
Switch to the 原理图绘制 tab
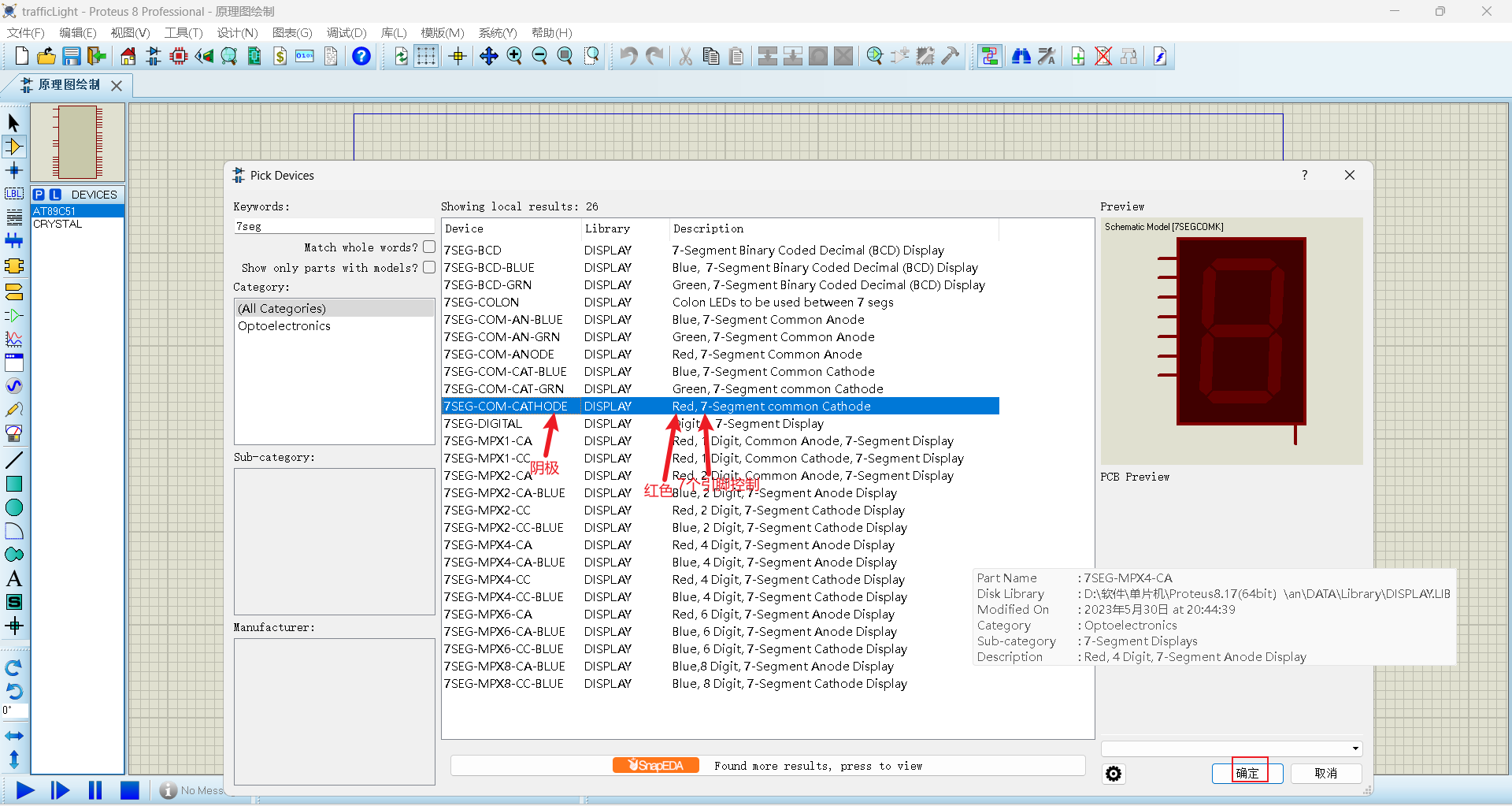[x=69, y=84]
